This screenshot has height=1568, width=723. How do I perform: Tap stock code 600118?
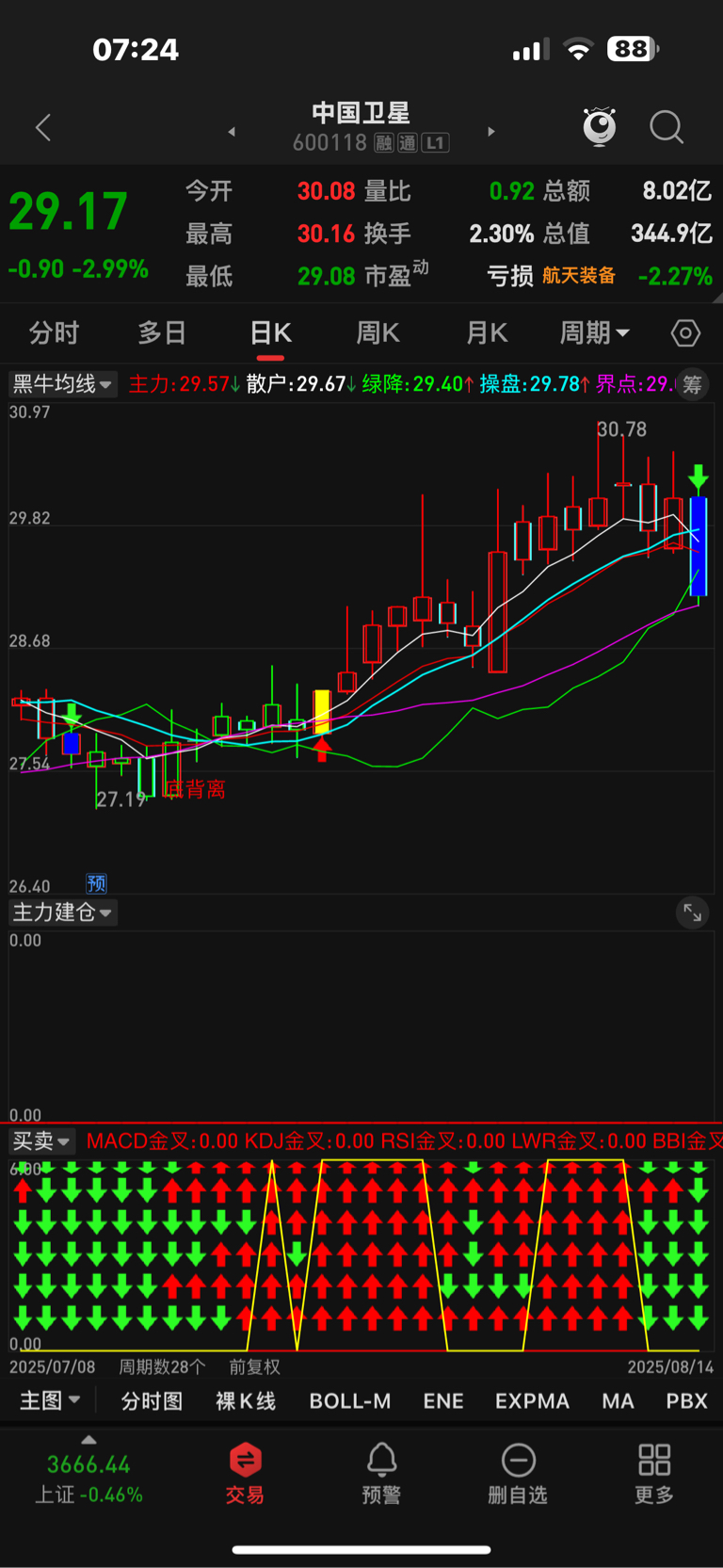coord(329,143)
